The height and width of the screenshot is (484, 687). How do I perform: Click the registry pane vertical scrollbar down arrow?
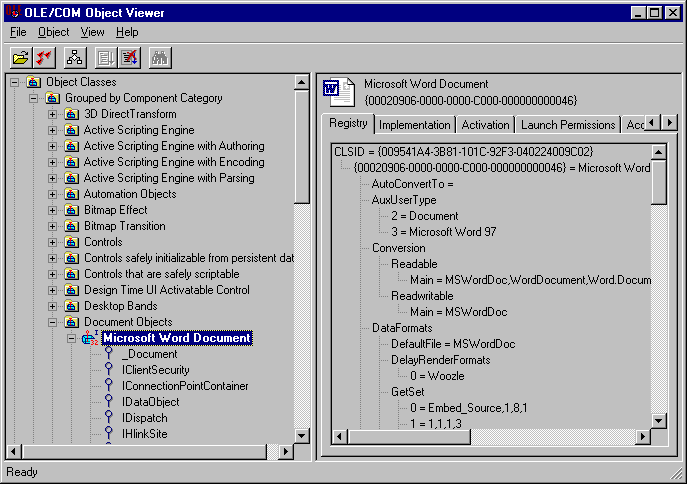pos(658,420)
